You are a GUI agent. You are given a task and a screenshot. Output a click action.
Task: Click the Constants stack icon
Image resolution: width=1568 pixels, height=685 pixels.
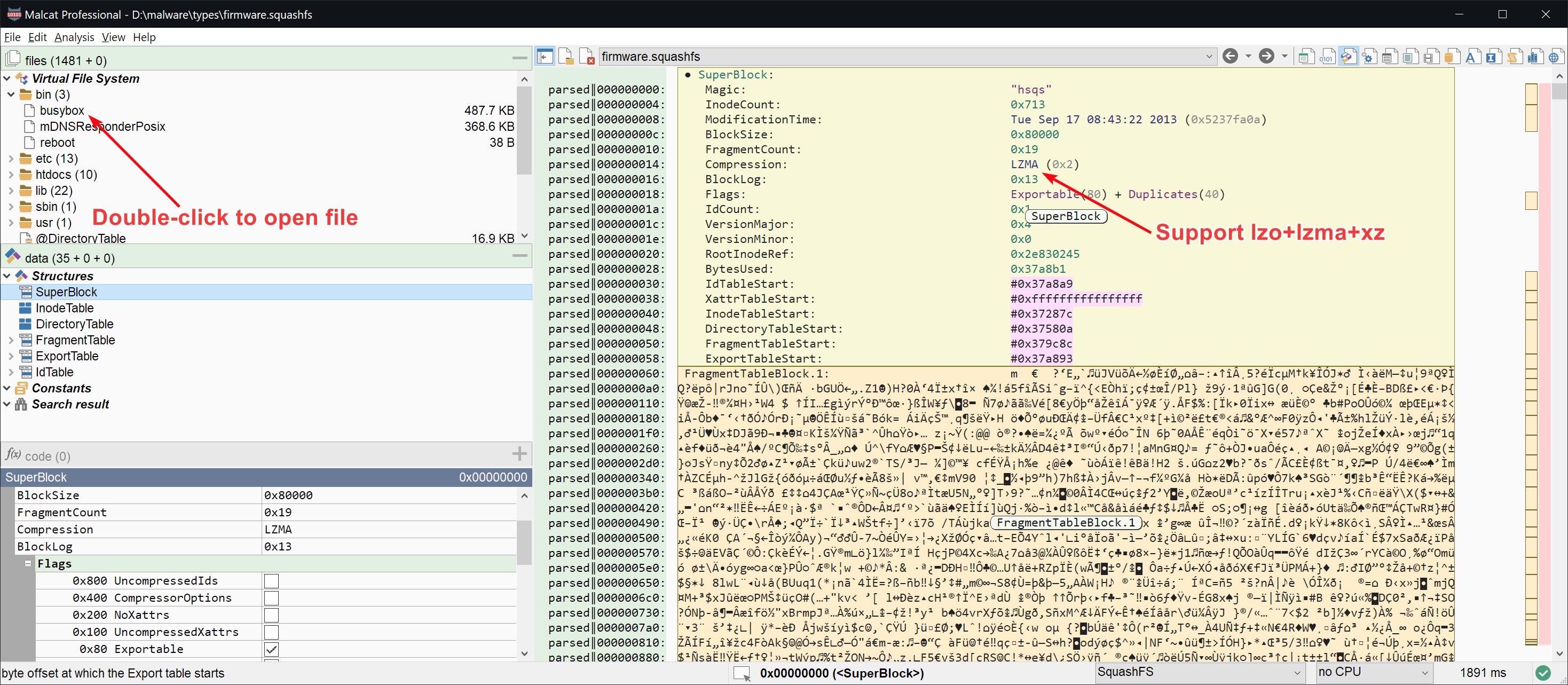pyautogui.click(x=21, y=388)
